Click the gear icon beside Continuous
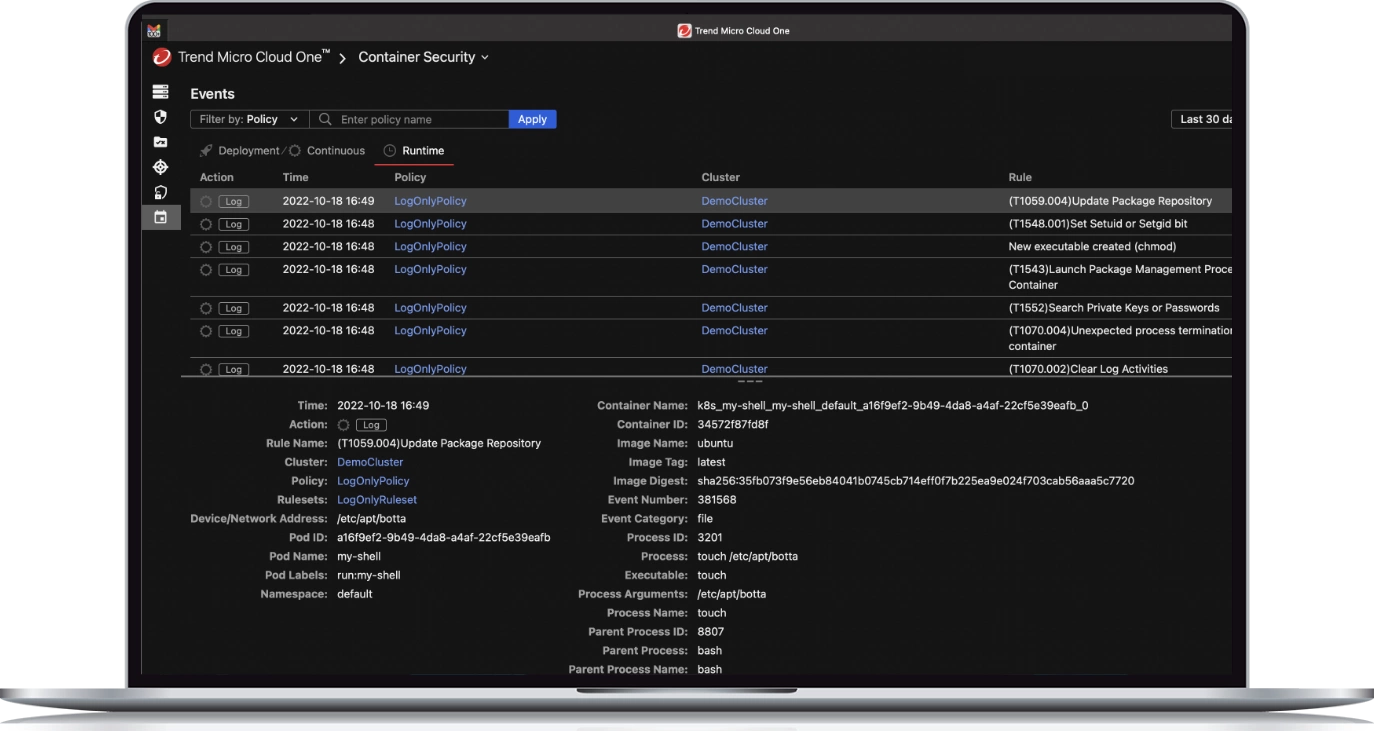 tap(295, 151)
